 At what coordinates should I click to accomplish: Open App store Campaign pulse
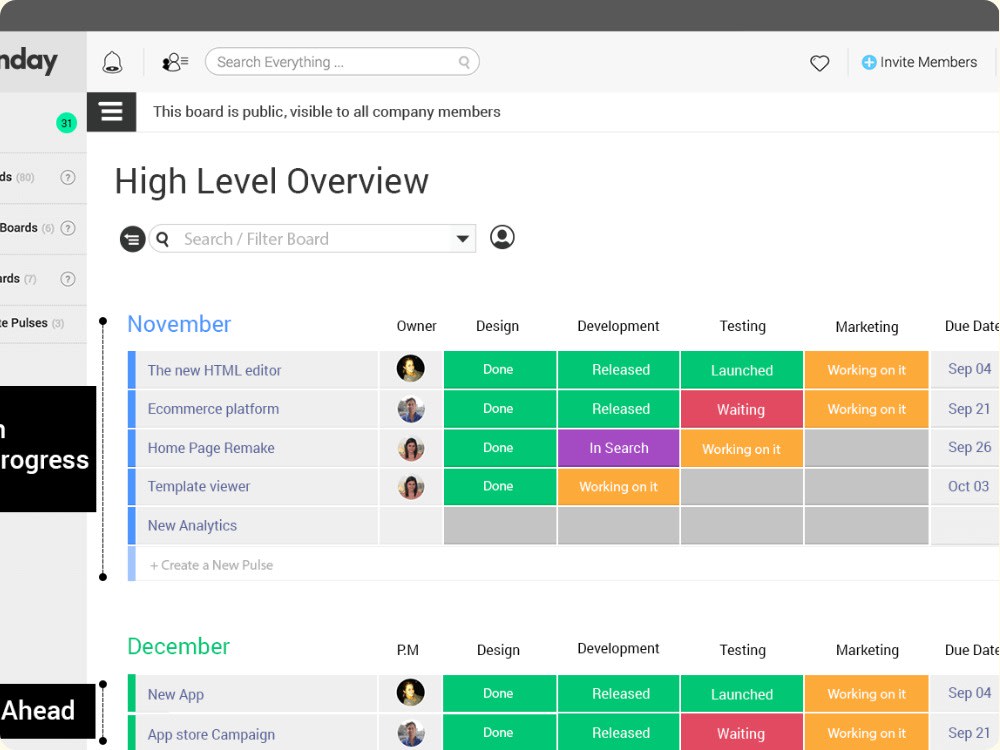pos(211,735)
